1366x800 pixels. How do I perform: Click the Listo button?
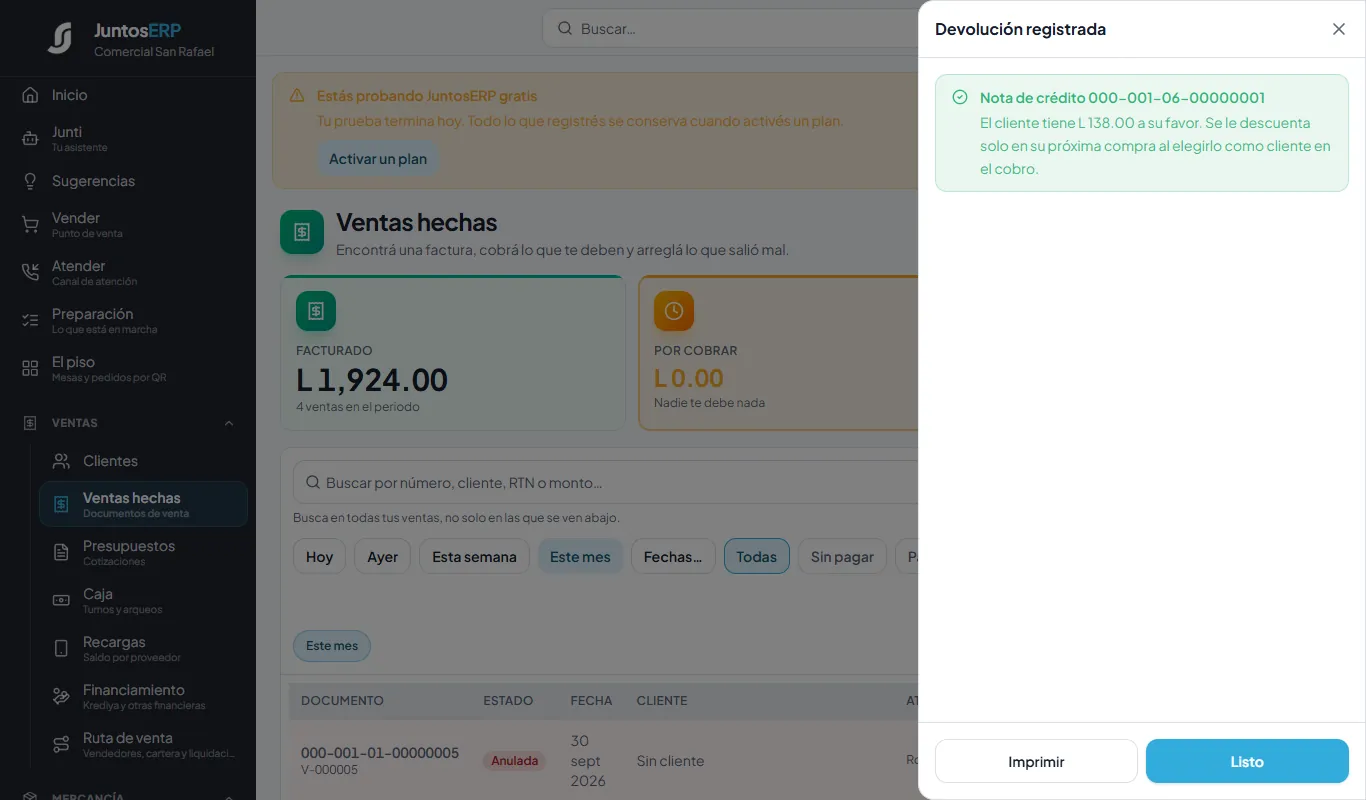[x=1247, y=761]
